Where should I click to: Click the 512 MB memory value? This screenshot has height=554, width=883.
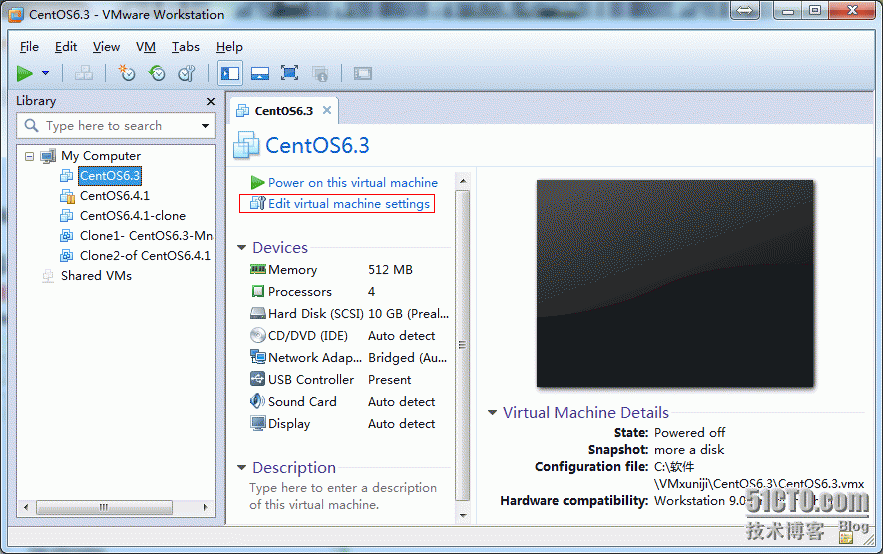point(390,270)
